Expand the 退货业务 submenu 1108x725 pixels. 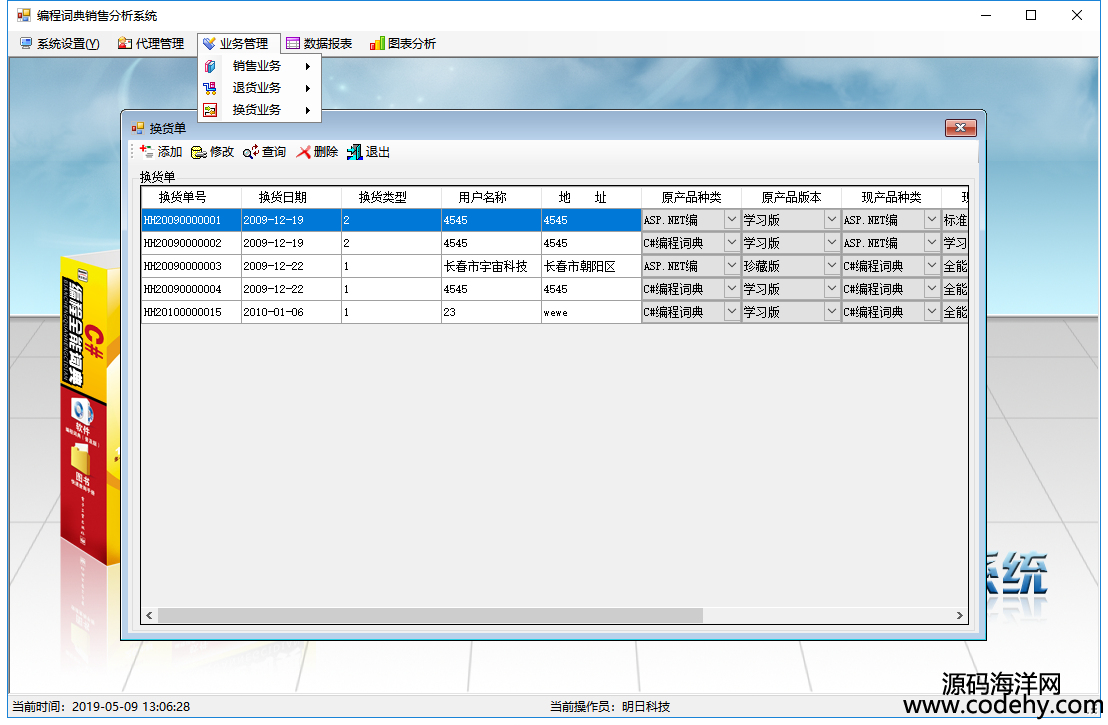pyautogui.click(x=258, y=88)
